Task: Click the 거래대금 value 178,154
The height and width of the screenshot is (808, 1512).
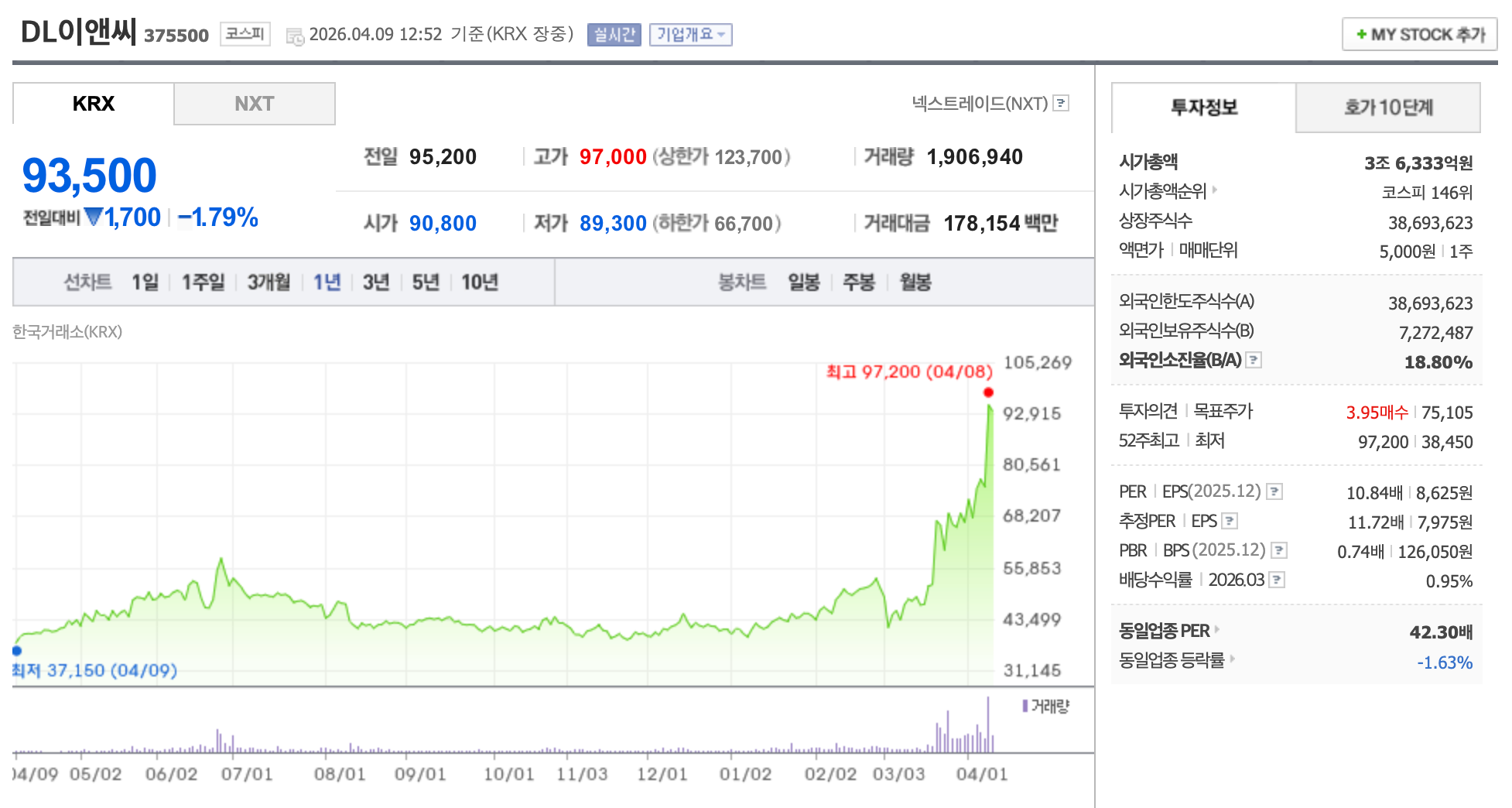Action: pos(982,224)
